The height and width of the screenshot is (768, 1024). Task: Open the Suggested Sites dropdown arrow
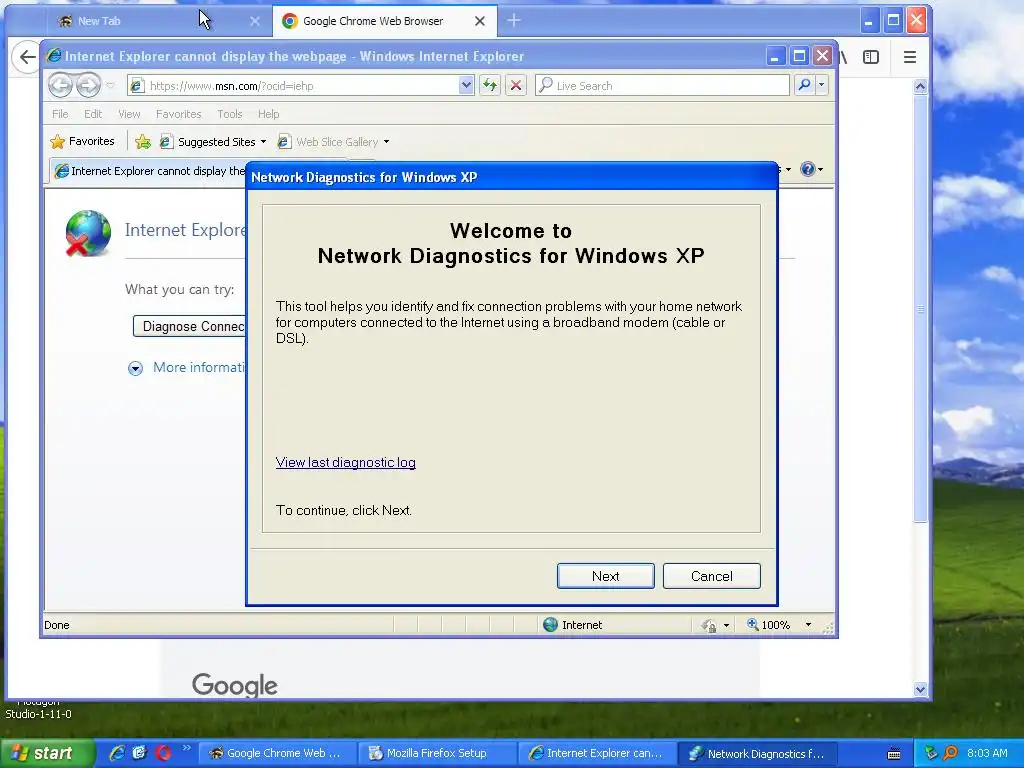point(263,142)
